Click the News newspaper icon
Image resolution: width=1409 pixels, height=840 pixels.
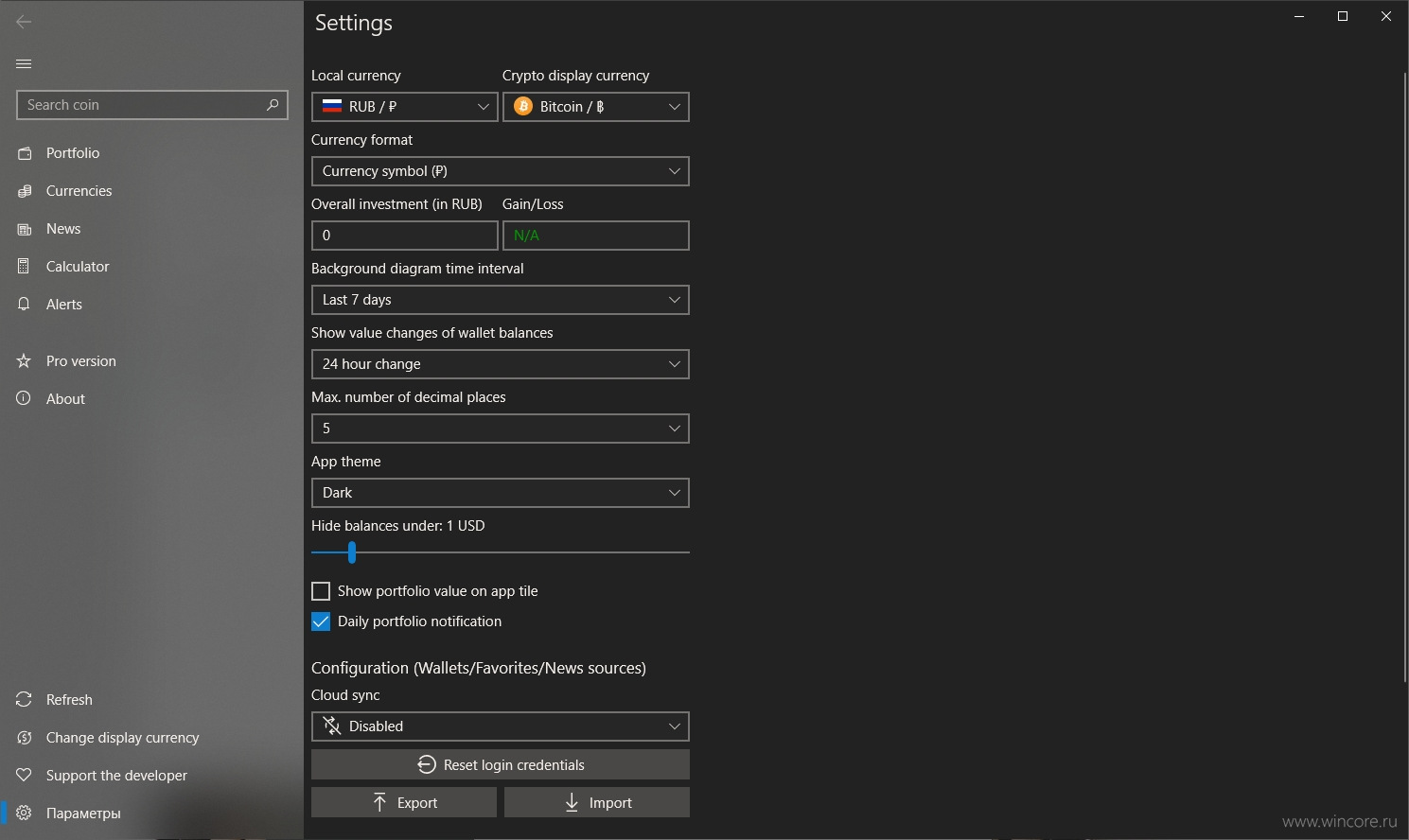(25, 229)
